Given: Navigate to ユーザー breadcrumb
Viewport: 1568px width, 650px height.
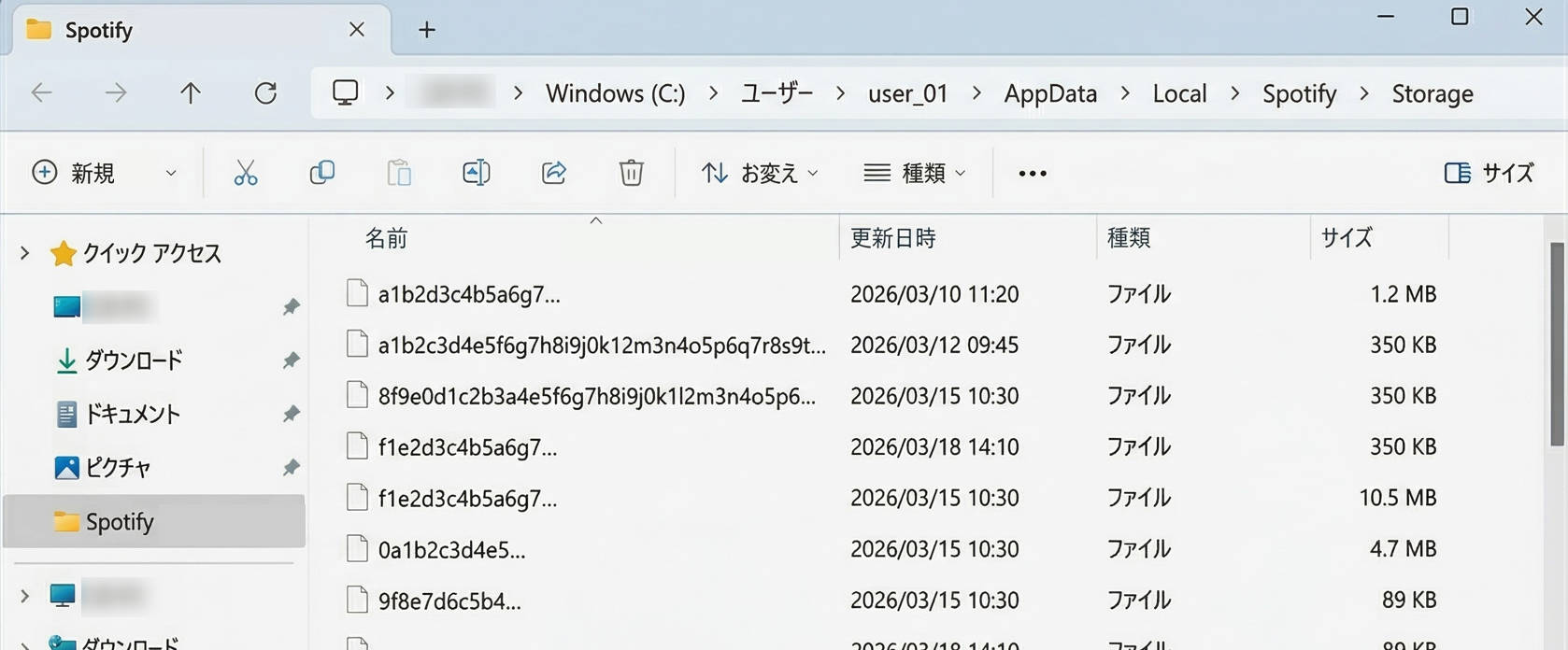Looking at the screenshot, I should (x=777, y=93).
